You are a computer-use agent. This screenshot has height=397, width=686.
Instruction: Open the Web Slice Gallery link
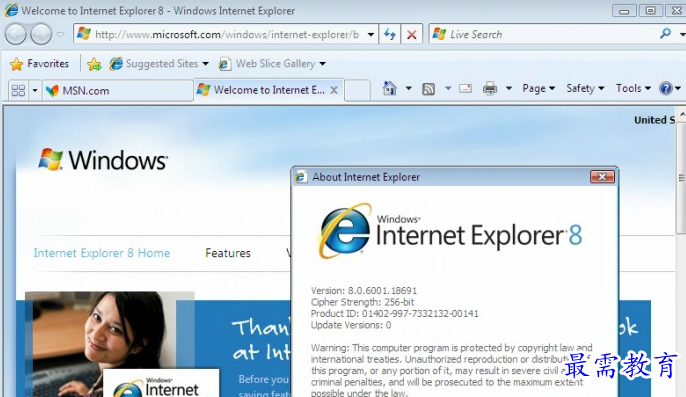tap(267, 64)
